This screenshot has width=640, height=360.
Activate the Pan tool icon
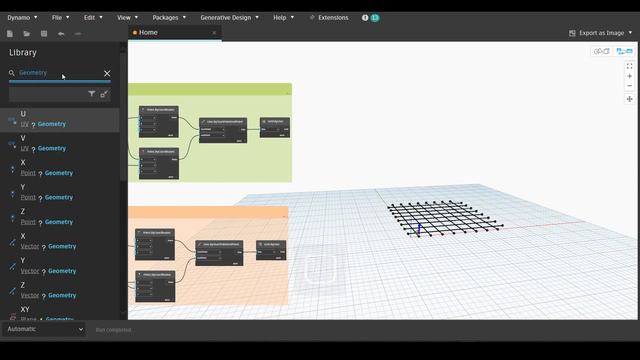[x=629, y=99]
